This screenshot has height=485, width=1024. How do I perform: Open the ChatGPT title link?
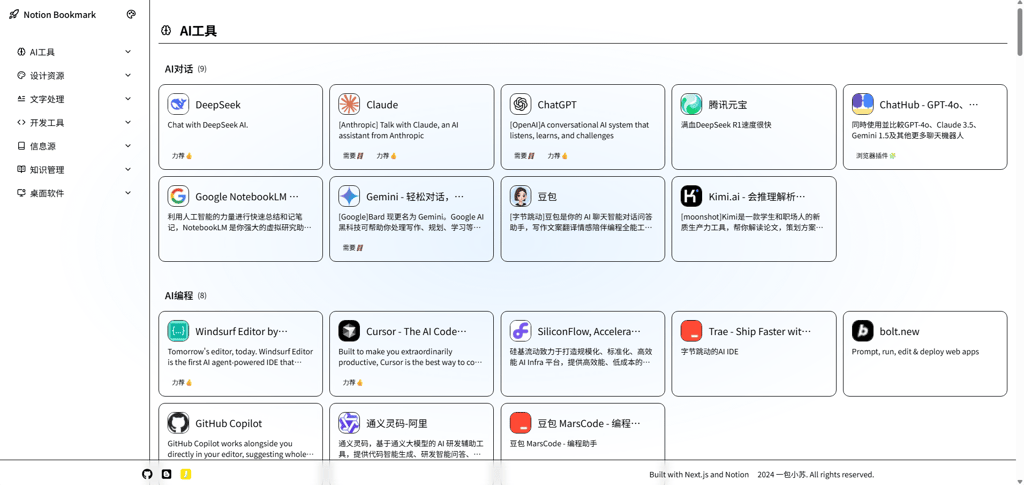[x=557, y=104]
